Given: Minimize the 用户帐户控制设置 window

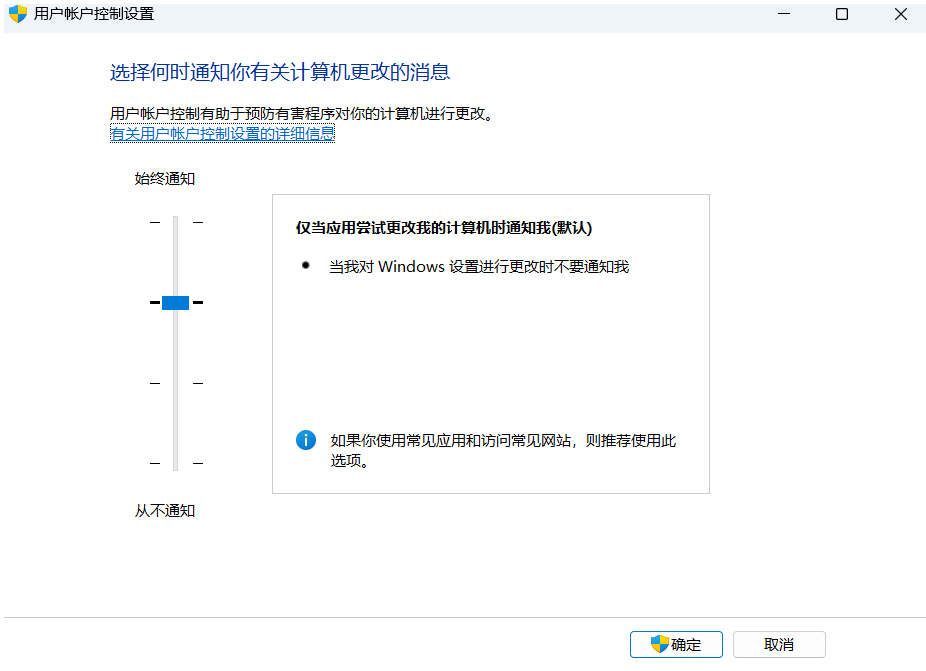Looking at the screenshot, I should 784,14.
